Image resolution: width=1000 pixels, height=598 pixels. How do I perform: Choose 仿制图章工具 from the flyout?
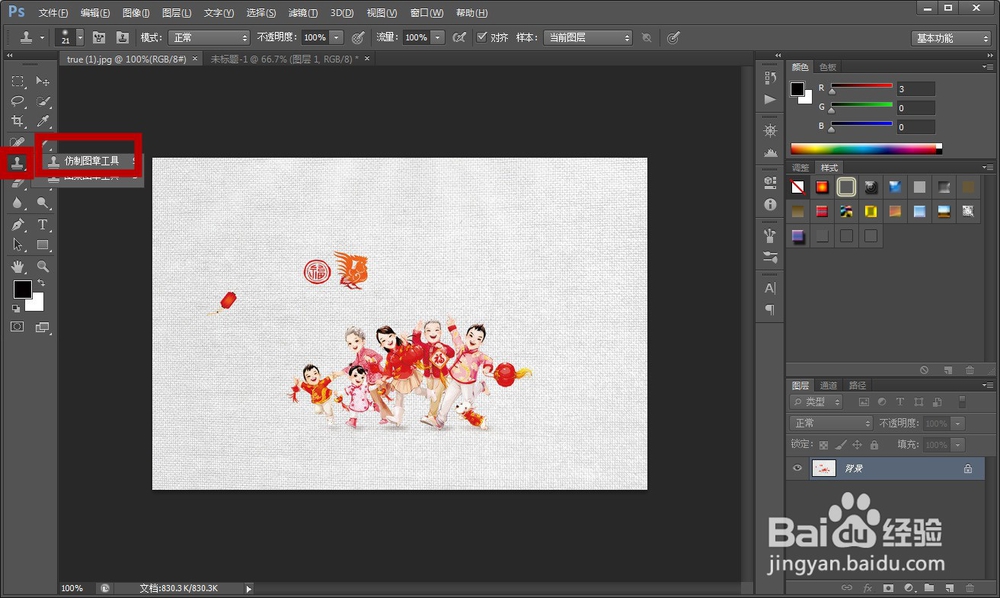point(92,161)
